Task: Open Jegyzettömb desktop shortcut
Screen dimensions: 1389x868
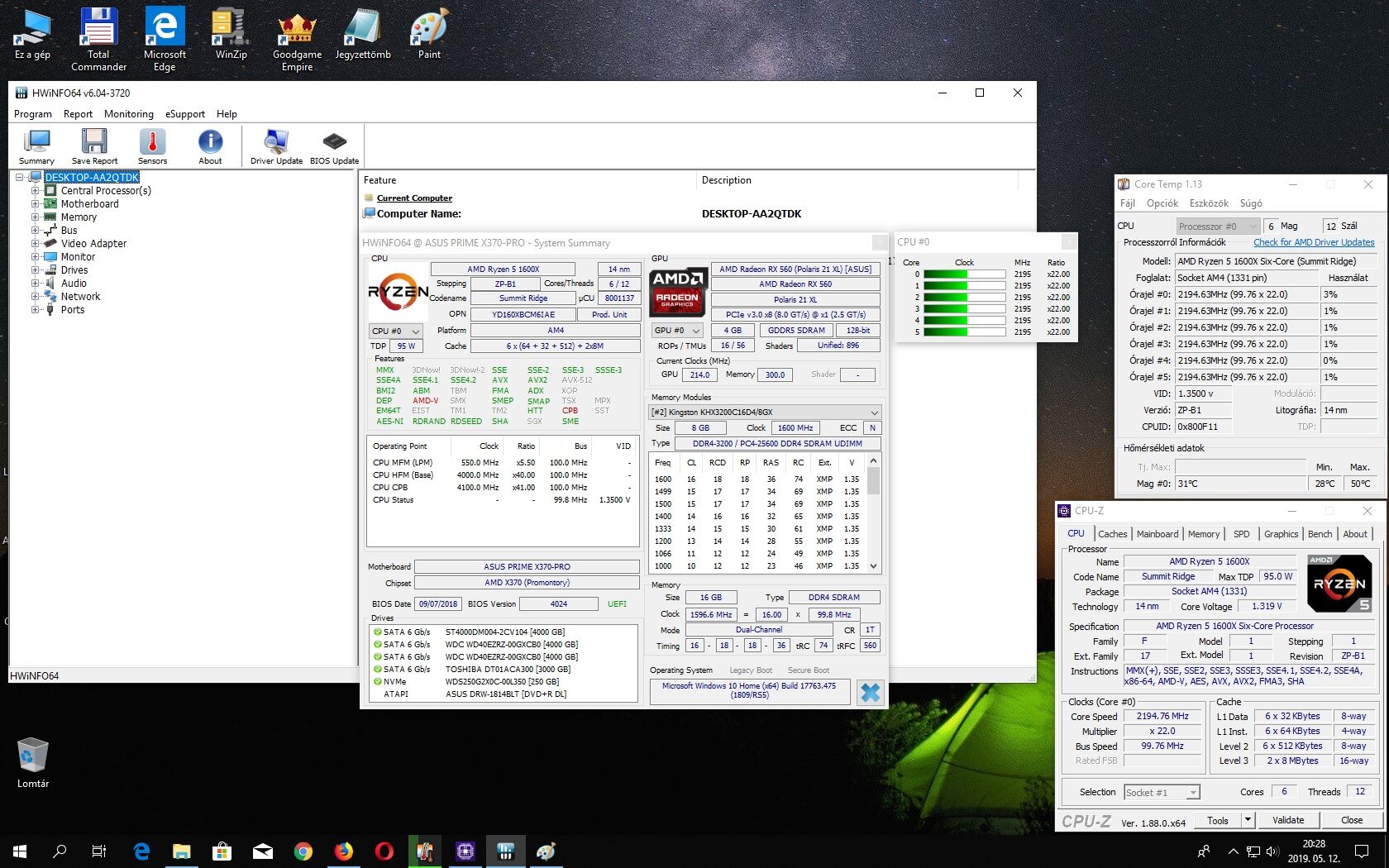Action: click(363, 35)
